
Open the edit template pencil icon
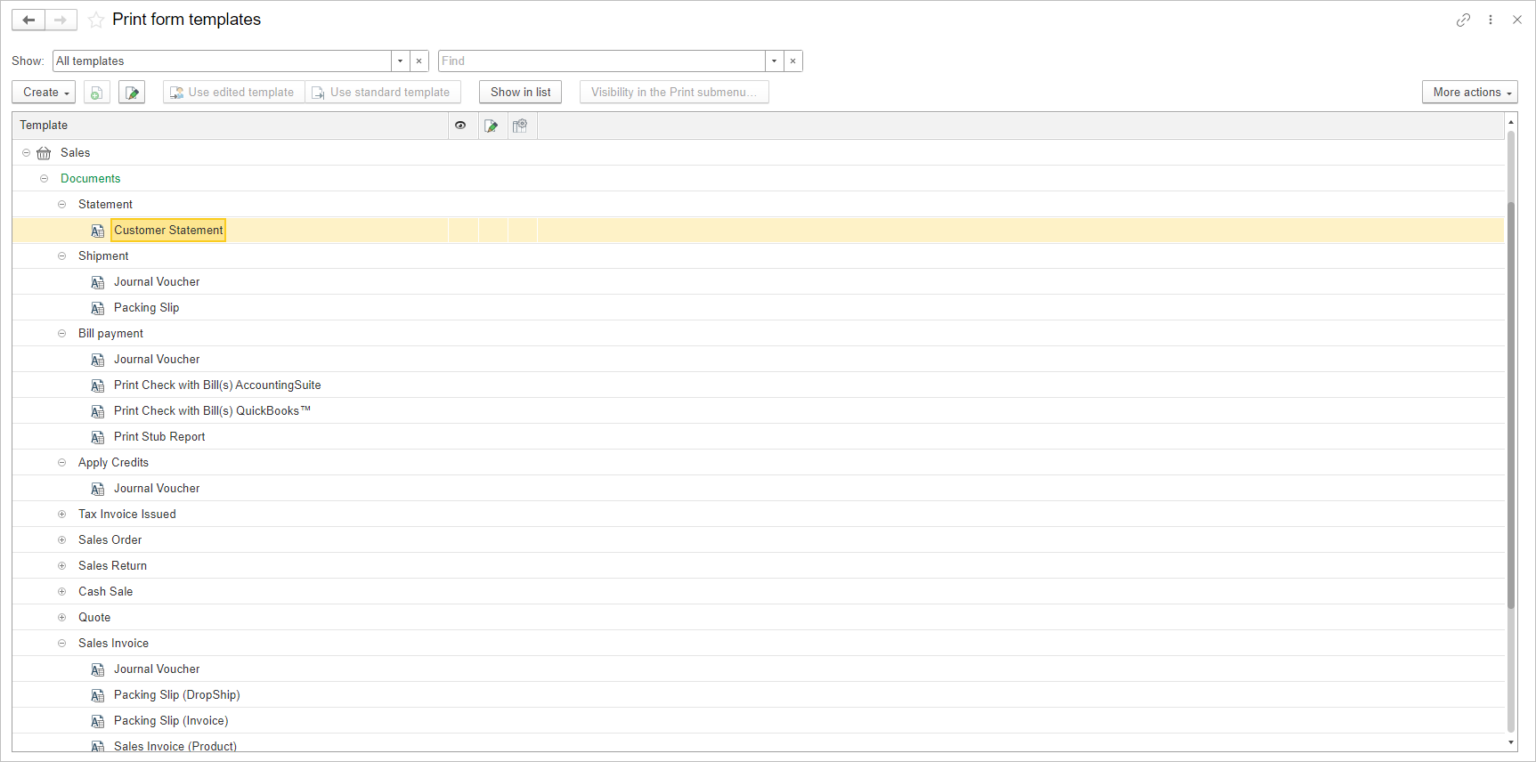tap(131, 91)
